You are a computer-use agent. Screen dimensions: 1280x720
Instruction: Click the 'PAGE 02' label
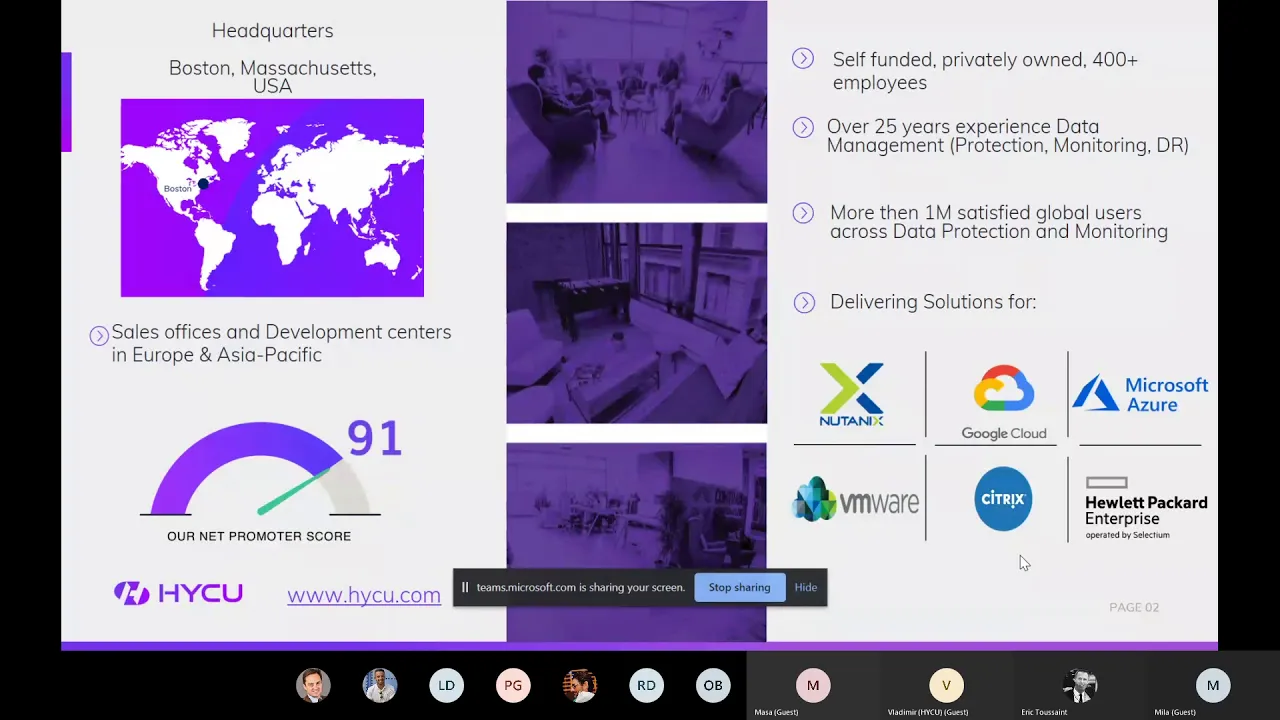(x=1134, y=607)
